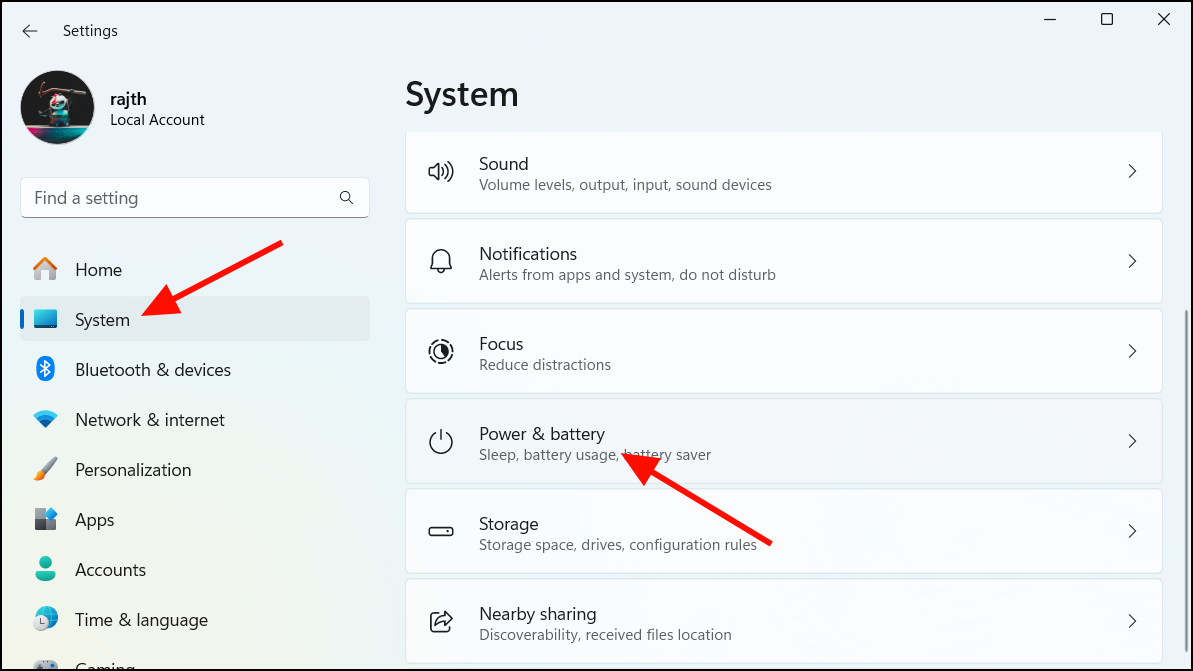Viewport: 1193px width, 671px height.
Task: Click the Notifications bell icon
Action: click(441, 261)
